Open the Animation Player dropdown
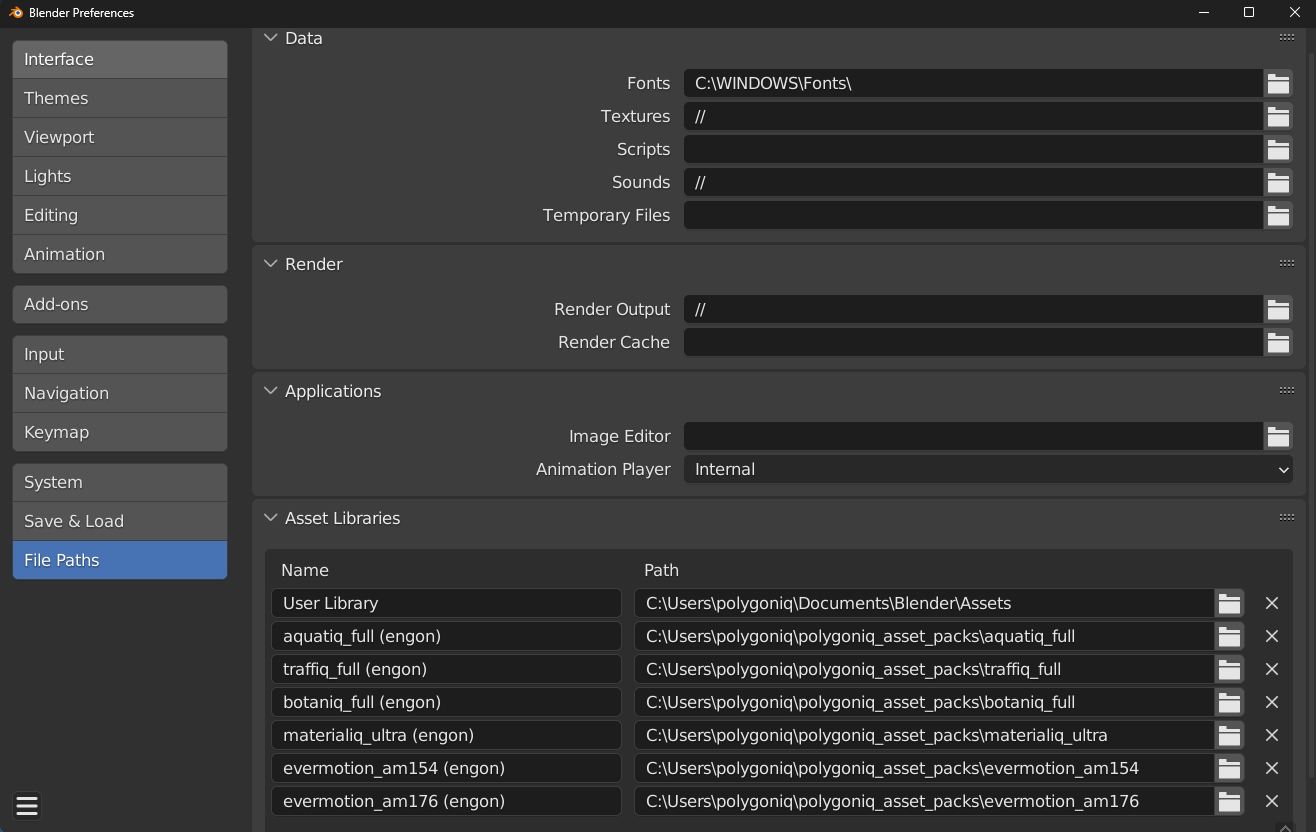 click(x=987, y=469)
